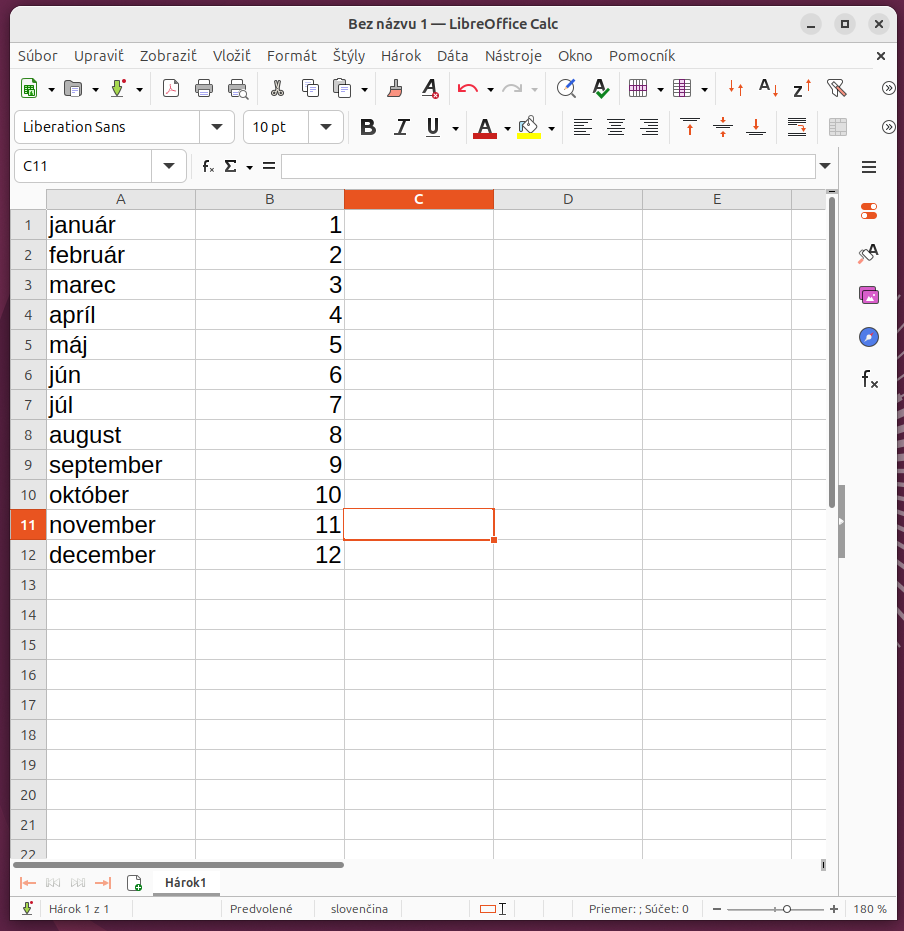Click the add new sheet button
The height and width of the screenshot is (931, 904).
135,883
